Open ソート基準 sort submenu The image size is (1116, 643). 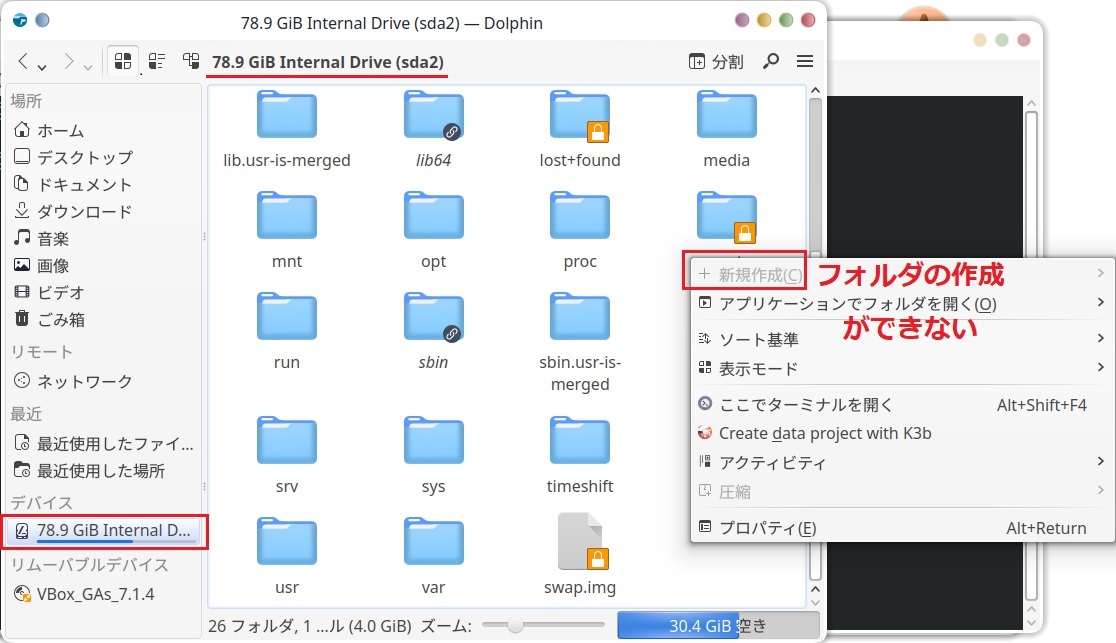point(902,340)
